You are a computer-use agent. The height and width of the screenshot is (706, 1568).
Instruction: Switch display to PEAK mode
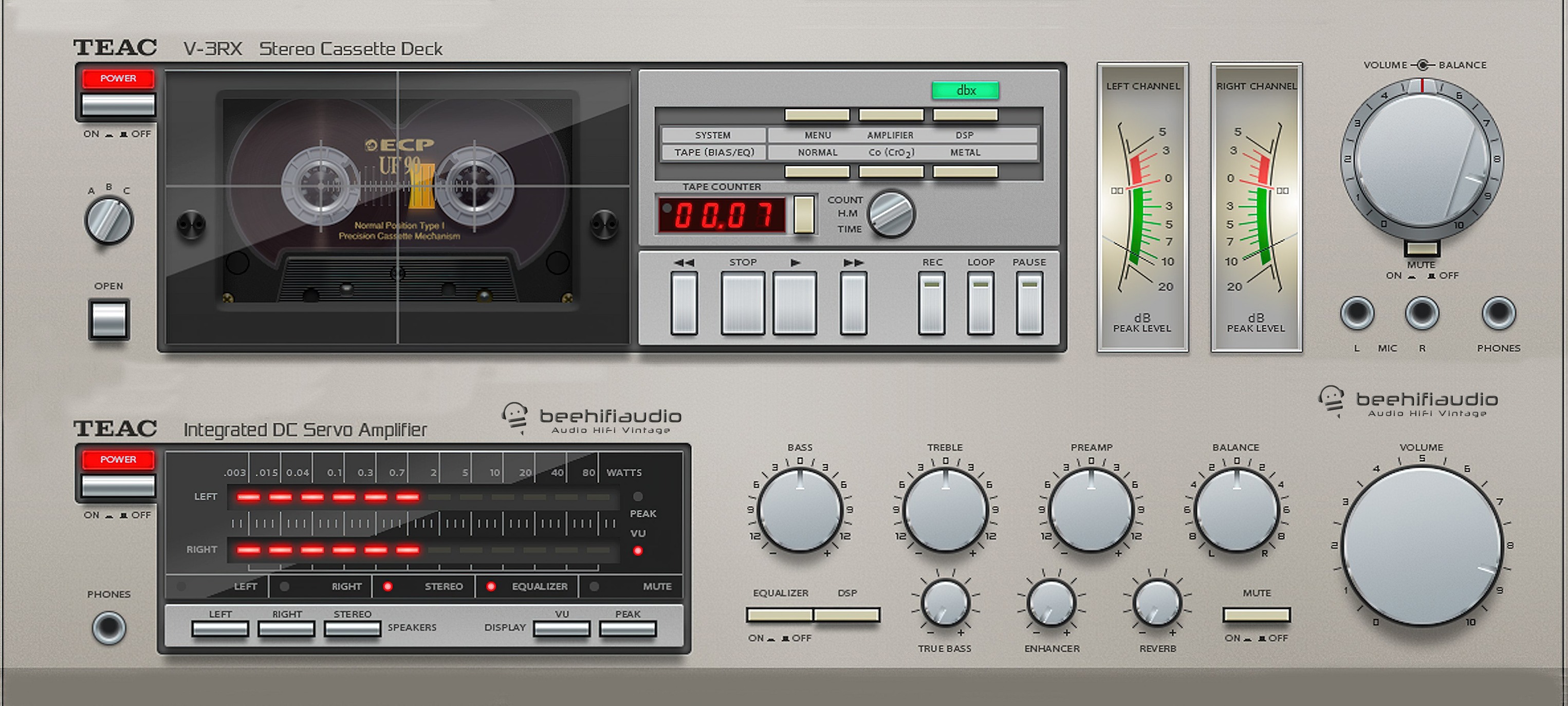point(628,629)
